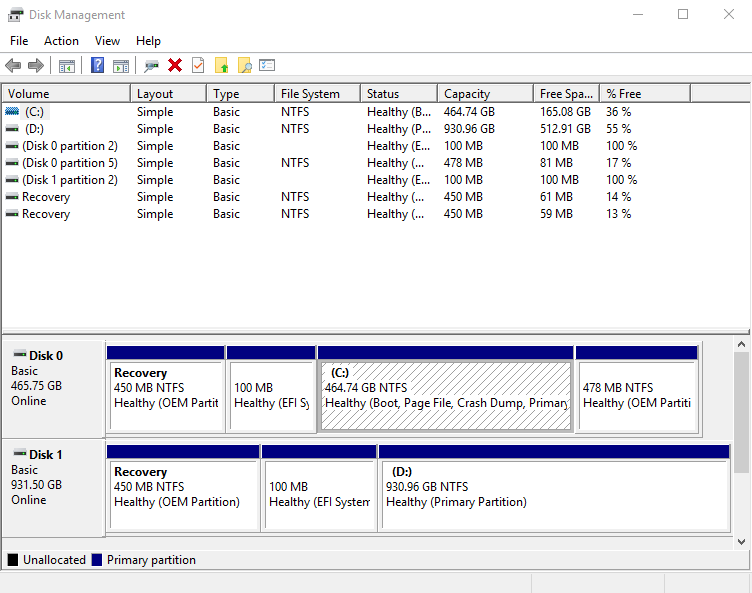752x593 pixels.
Task: Click the drive icon of the 61 MB free Recovery row
Action: [12, 197]
